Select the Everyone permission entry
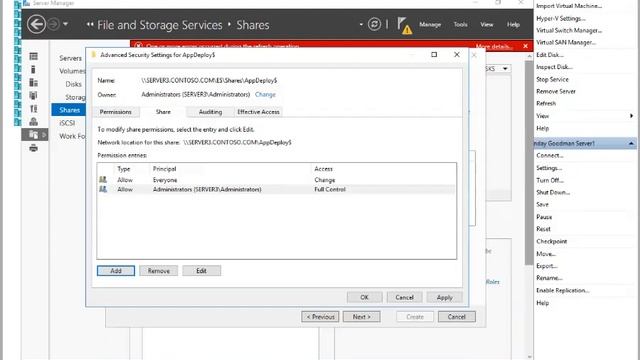 (x=276, y=180)
